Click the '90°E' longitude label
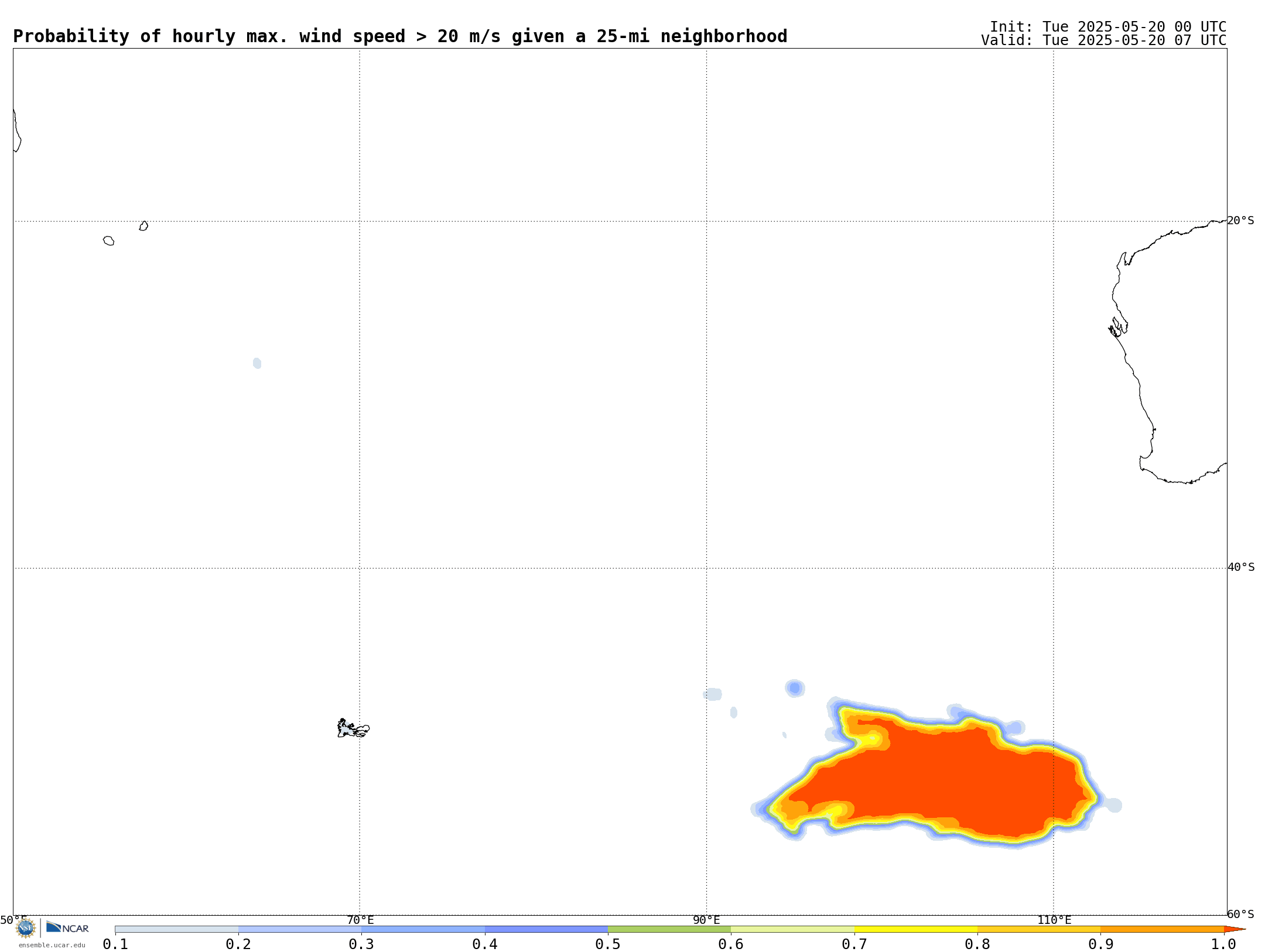Image resolution: width=1265 pixels, height=952 pixels. pos(706,920)
